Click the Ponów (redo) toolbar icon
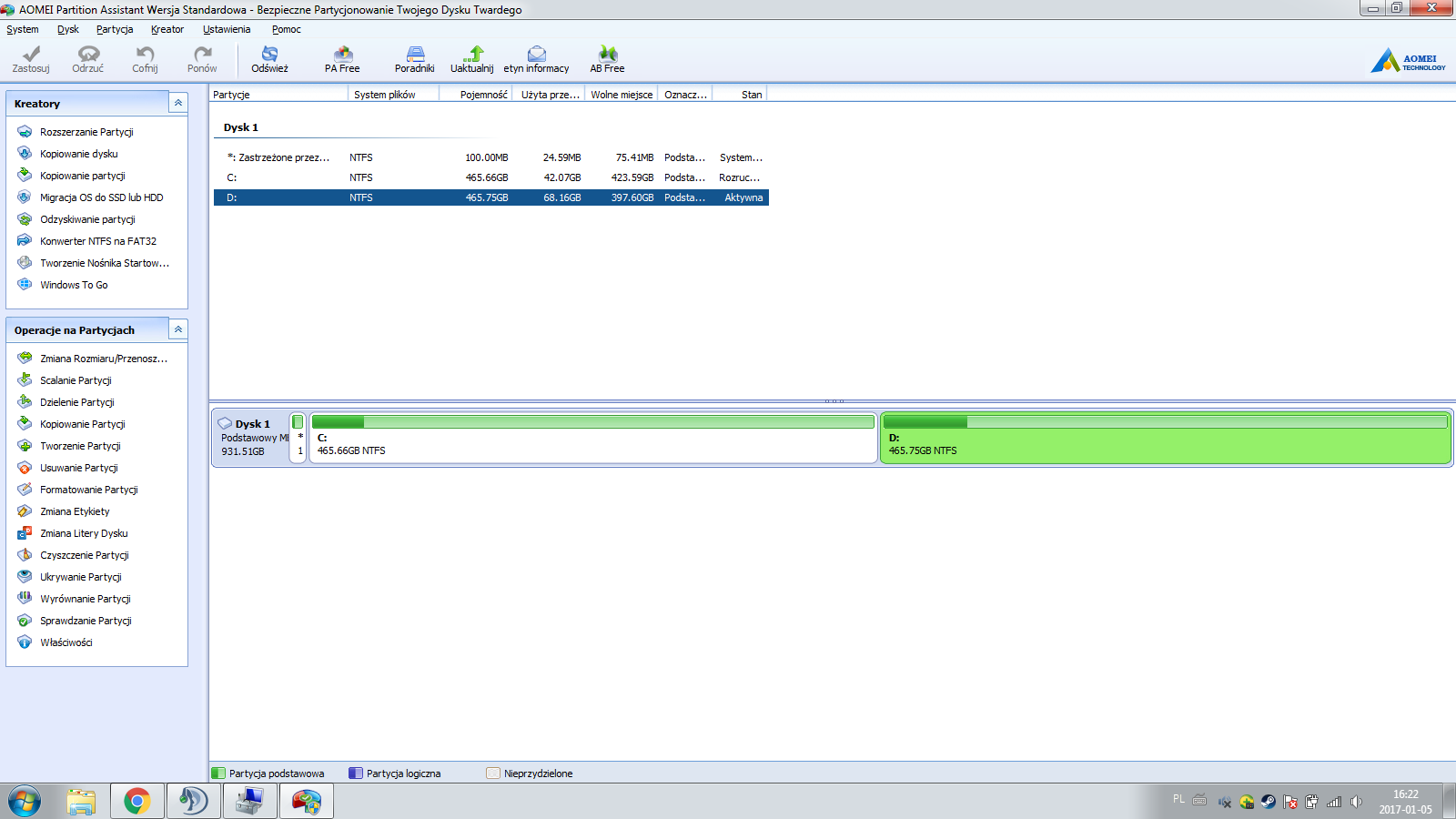The width and height of the screenshot is (1456, 819). [x=202, y=59]
